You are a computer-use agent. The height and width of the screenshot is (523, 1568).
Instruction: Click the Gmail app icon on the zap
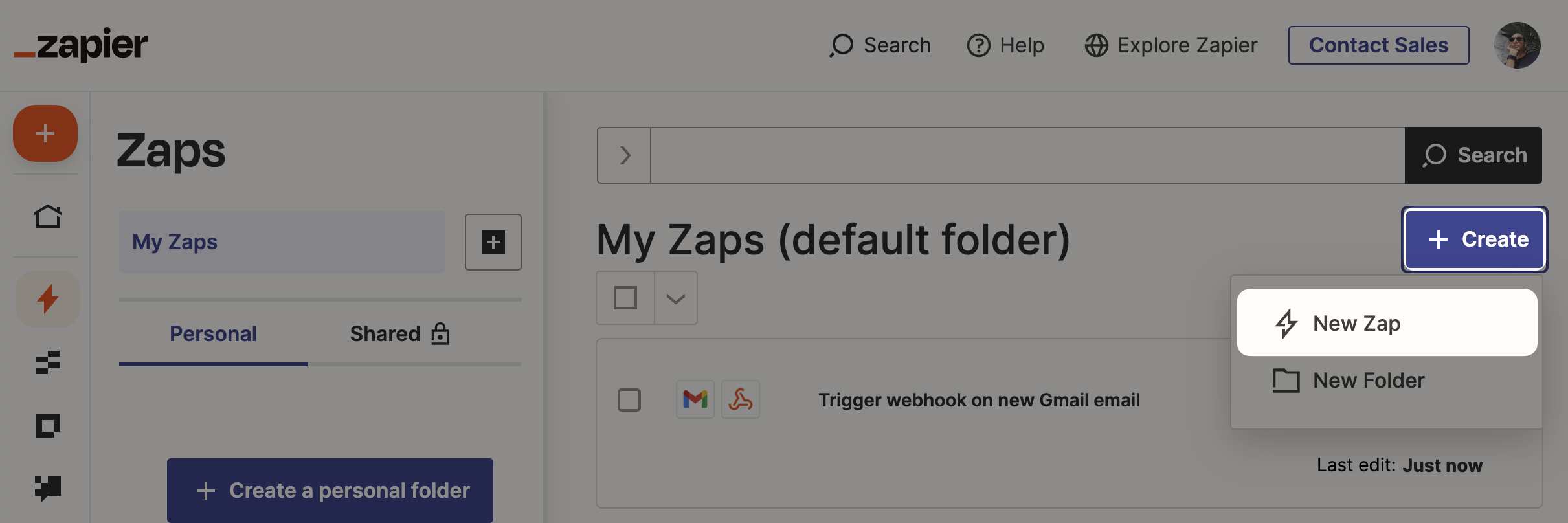(x=695, y=399)
